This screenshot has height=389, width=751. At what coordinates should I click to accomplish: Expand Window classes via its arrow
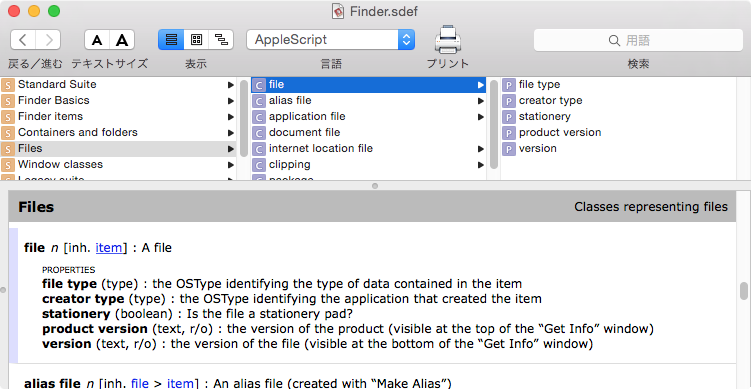[231, 165]
